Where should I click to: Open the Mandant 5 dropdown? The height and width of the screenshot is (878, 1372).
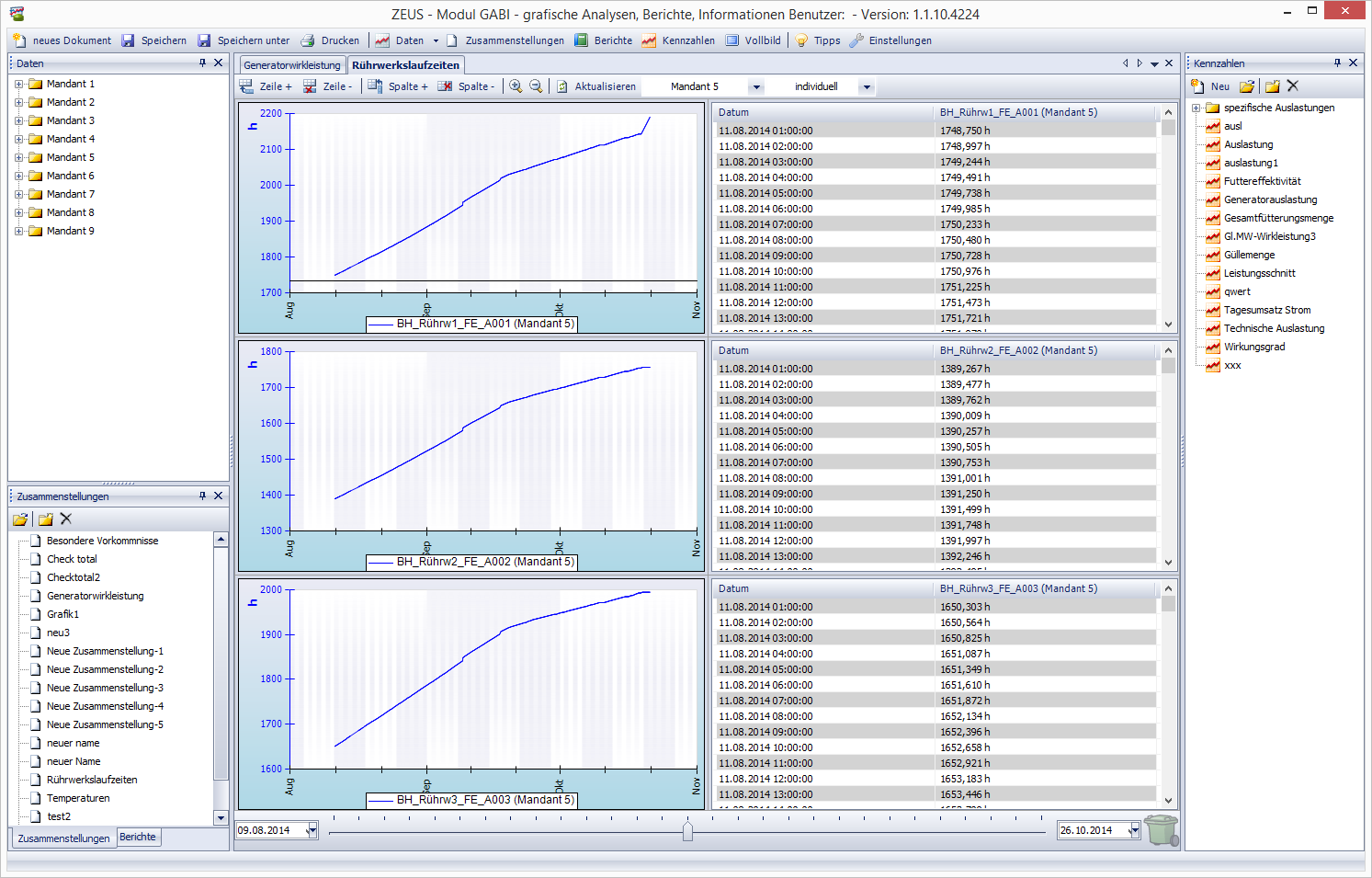pos(756,86)
